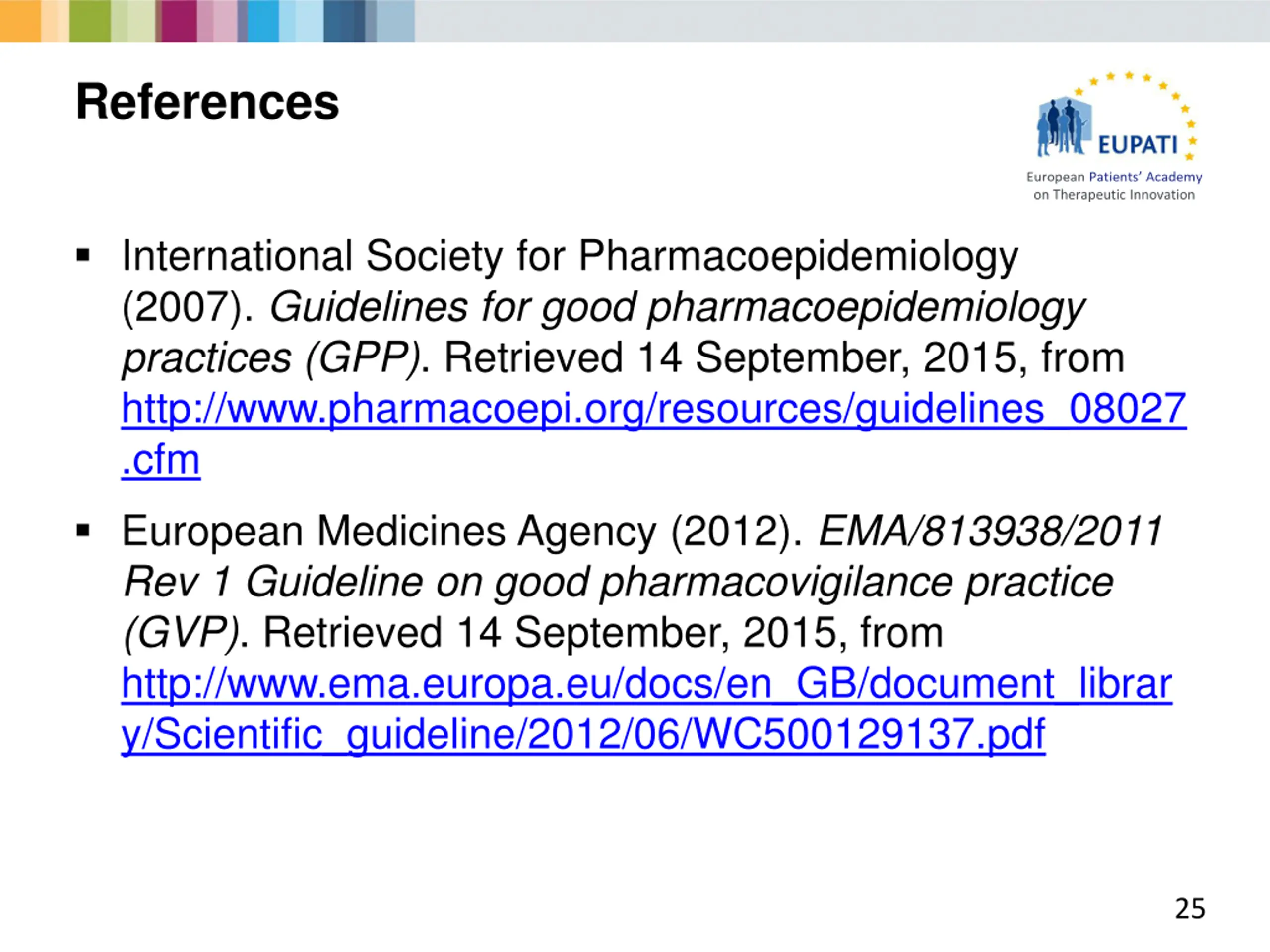Click the ".cfm" link continuation
The image size is (1270, 952).
161,460
